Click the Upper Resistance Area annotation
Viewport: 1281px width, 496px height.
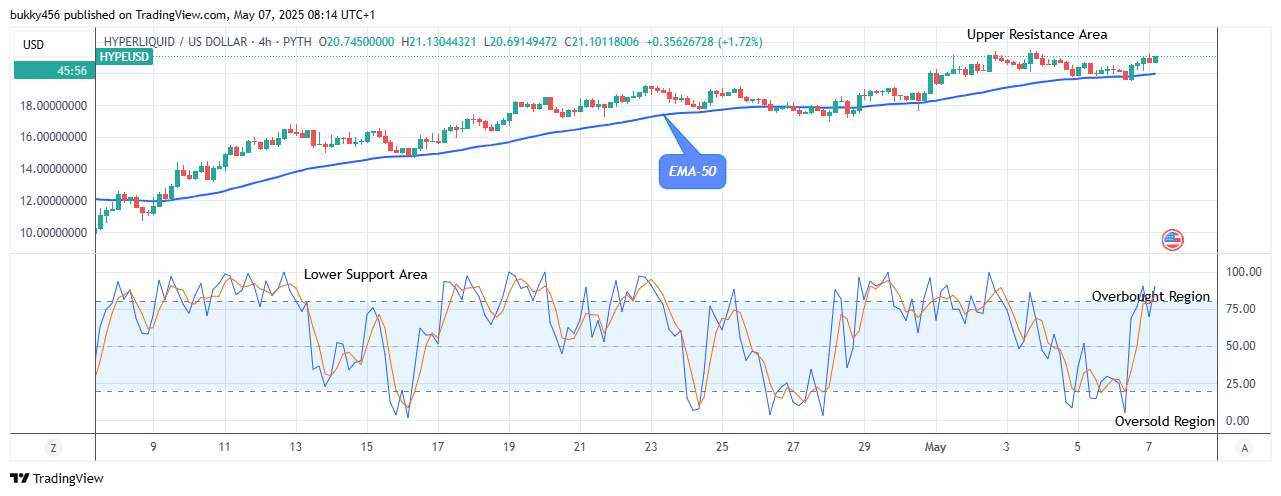[1037, 34]
